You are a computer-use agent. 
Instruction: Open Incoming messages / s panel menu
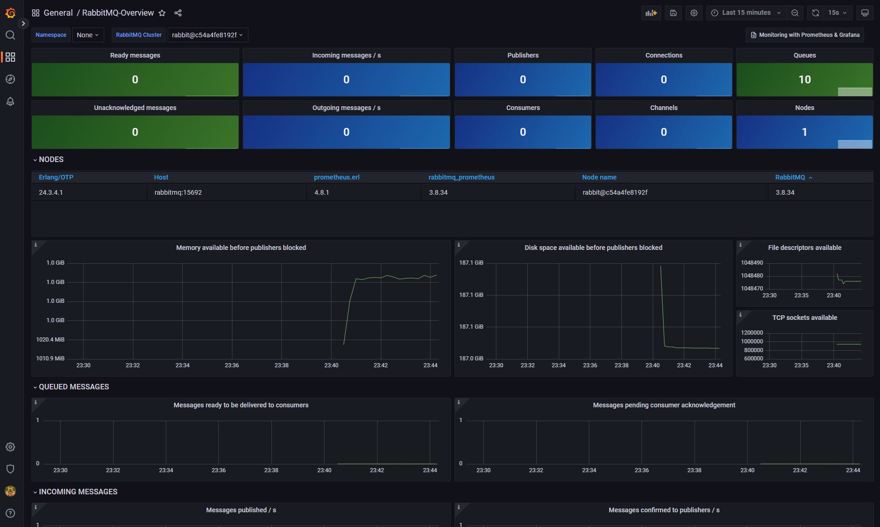(x=346, y=55)
